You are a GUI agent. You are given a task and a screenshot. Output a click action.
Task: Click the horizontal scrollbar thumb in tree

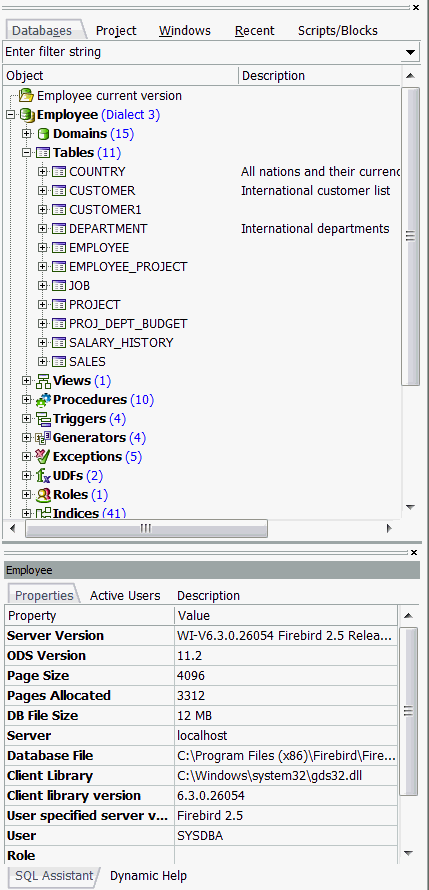146,528
